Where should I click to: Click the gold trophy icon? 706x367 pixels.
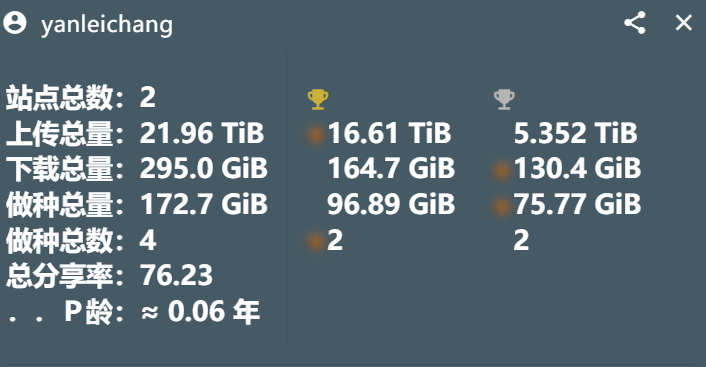coord(317,99)
